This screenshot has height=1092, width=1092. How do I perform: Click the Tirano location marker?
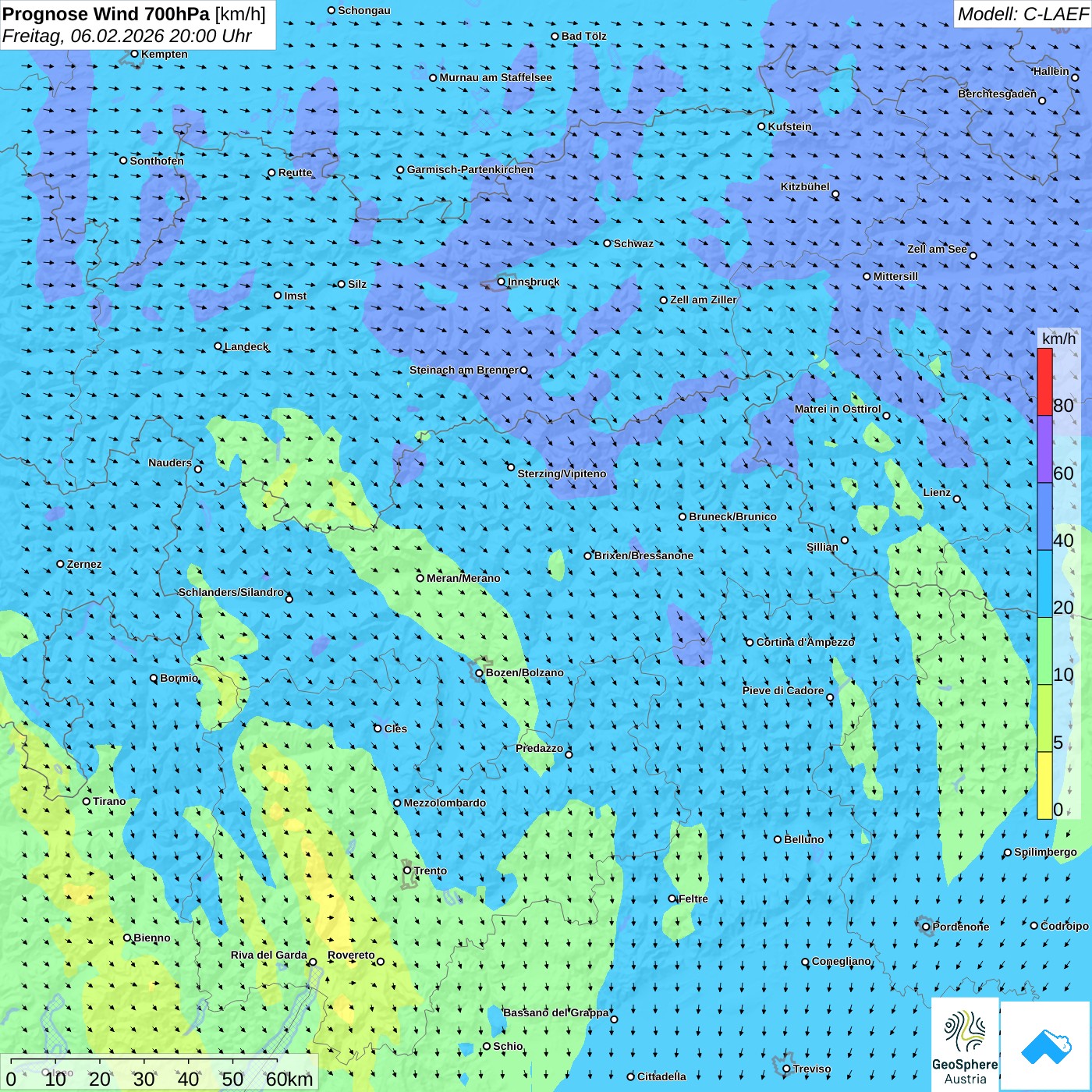tap(87, 801)
